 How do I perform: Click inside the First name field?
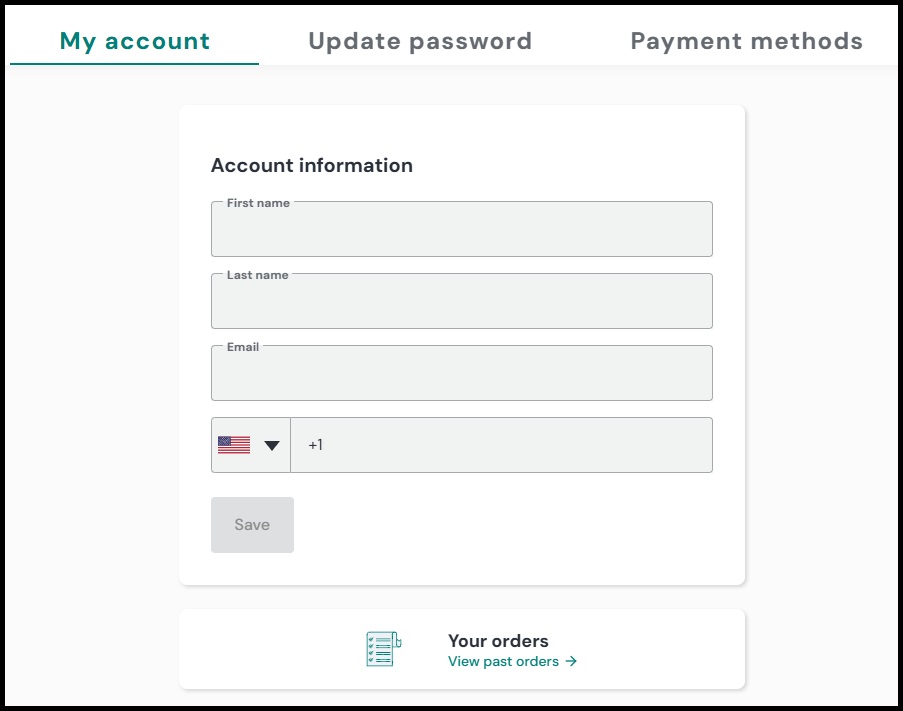461,232
